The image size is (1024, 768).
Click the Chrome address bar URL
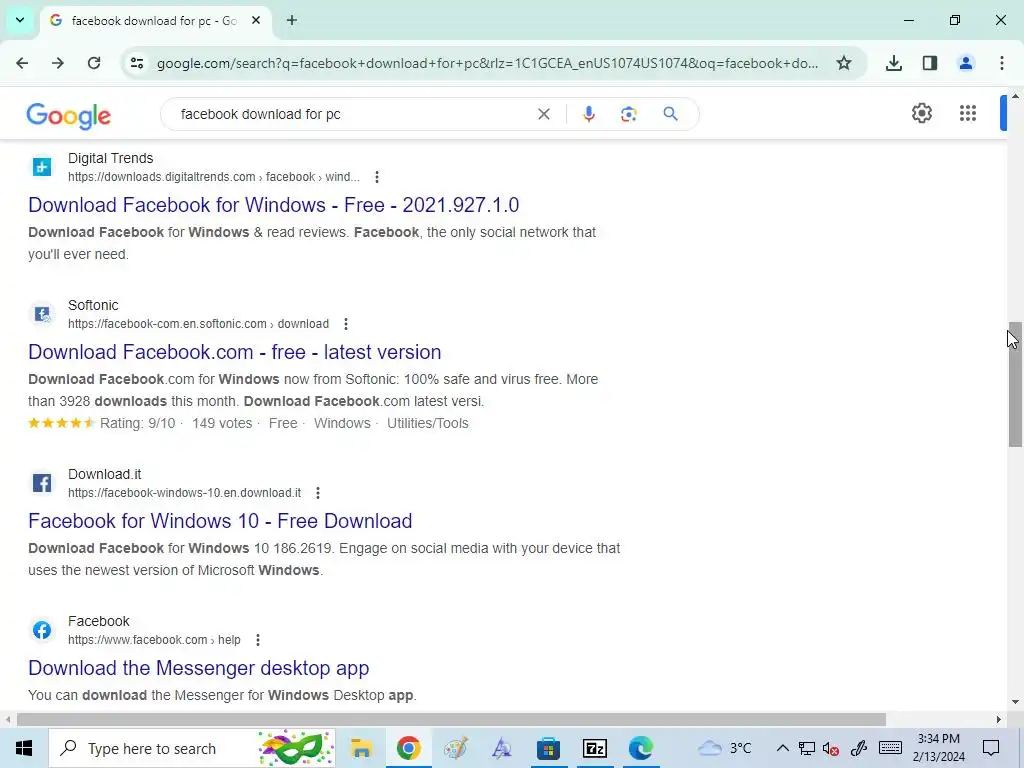pyautogui.click(x=487, y=63)
